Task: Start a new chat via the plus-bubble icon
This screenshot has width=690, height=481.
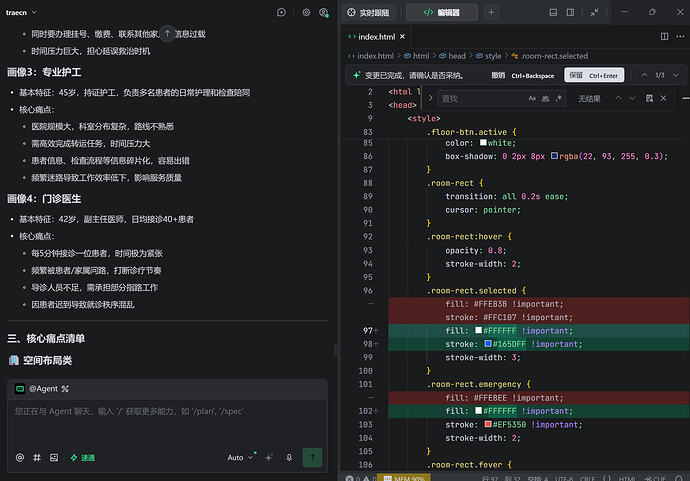Action: pos(281,12)
